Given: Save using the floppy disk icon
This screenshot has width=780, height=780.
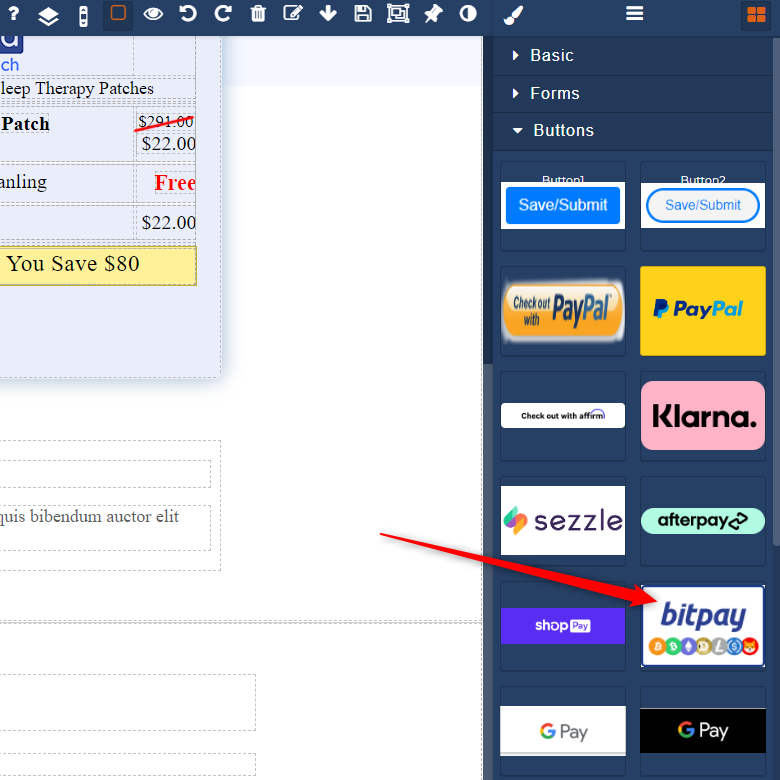Looking at the screenshot, I should pyautogui.click(x=363, y=14).
